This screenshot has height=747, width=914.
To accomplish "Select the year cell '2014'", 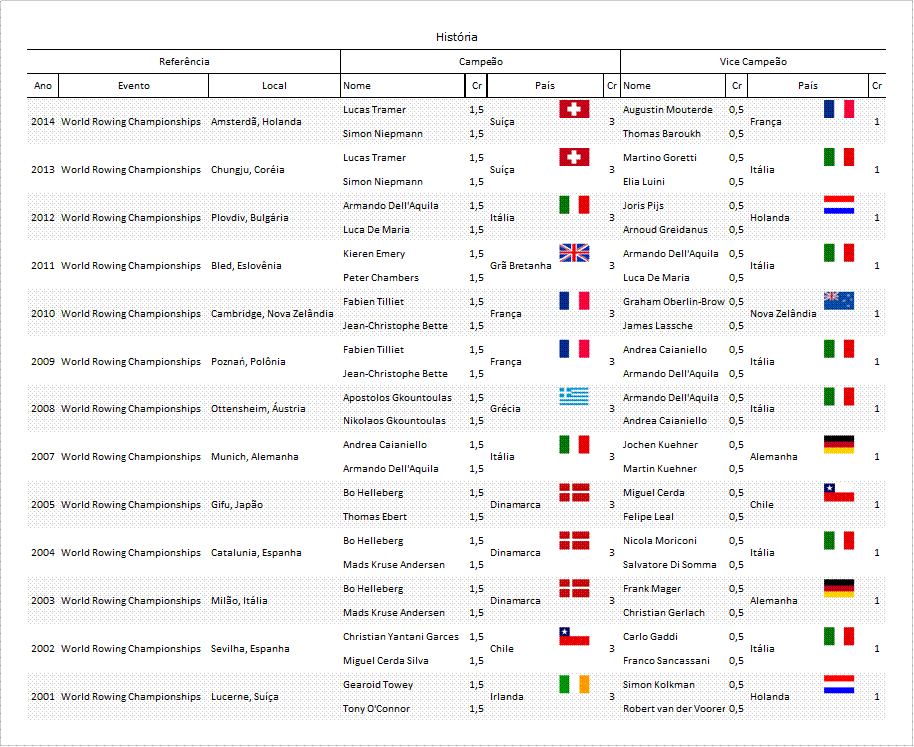I will (x=43, y=121).
